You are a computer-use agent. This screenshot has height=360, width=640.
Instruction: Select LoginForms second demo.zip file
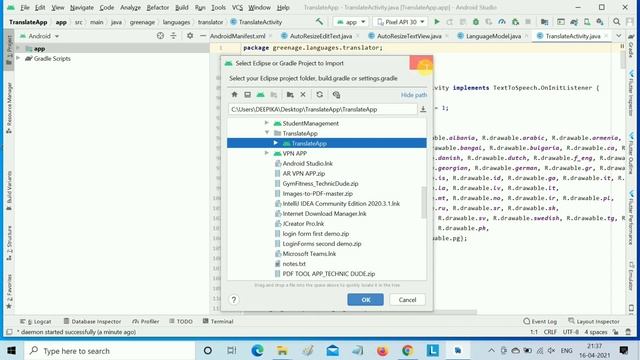point(322,244)
